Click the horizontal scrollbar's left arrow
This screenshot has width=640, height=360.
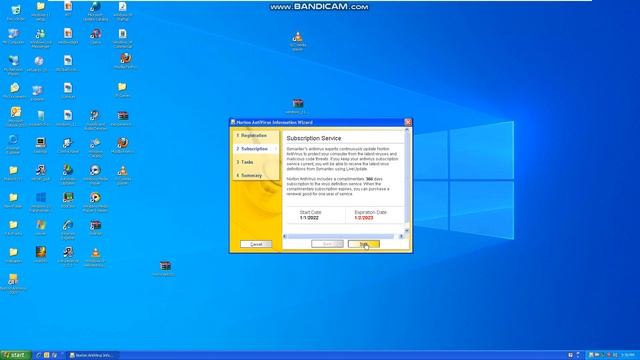click(285, 236)
